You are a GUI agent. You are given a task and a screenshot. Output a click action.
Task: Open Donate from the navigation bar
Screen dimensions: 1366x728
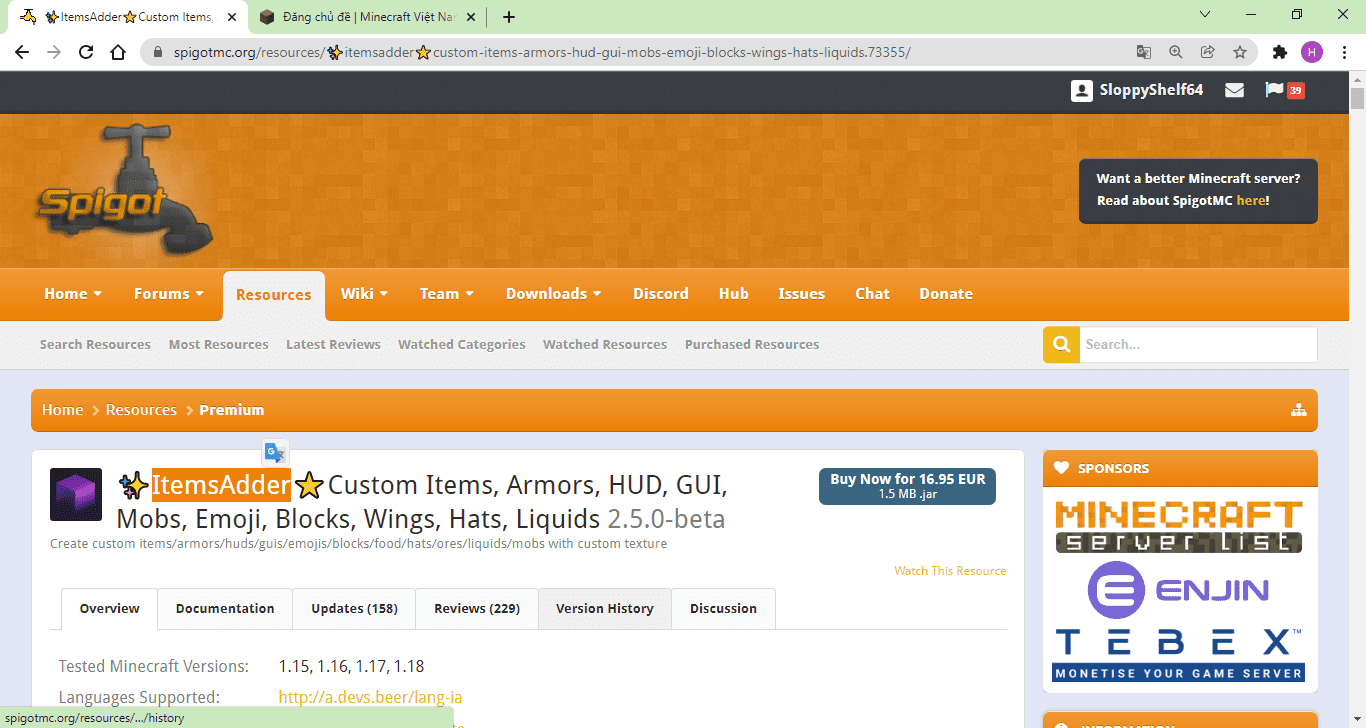coord(946,294)
